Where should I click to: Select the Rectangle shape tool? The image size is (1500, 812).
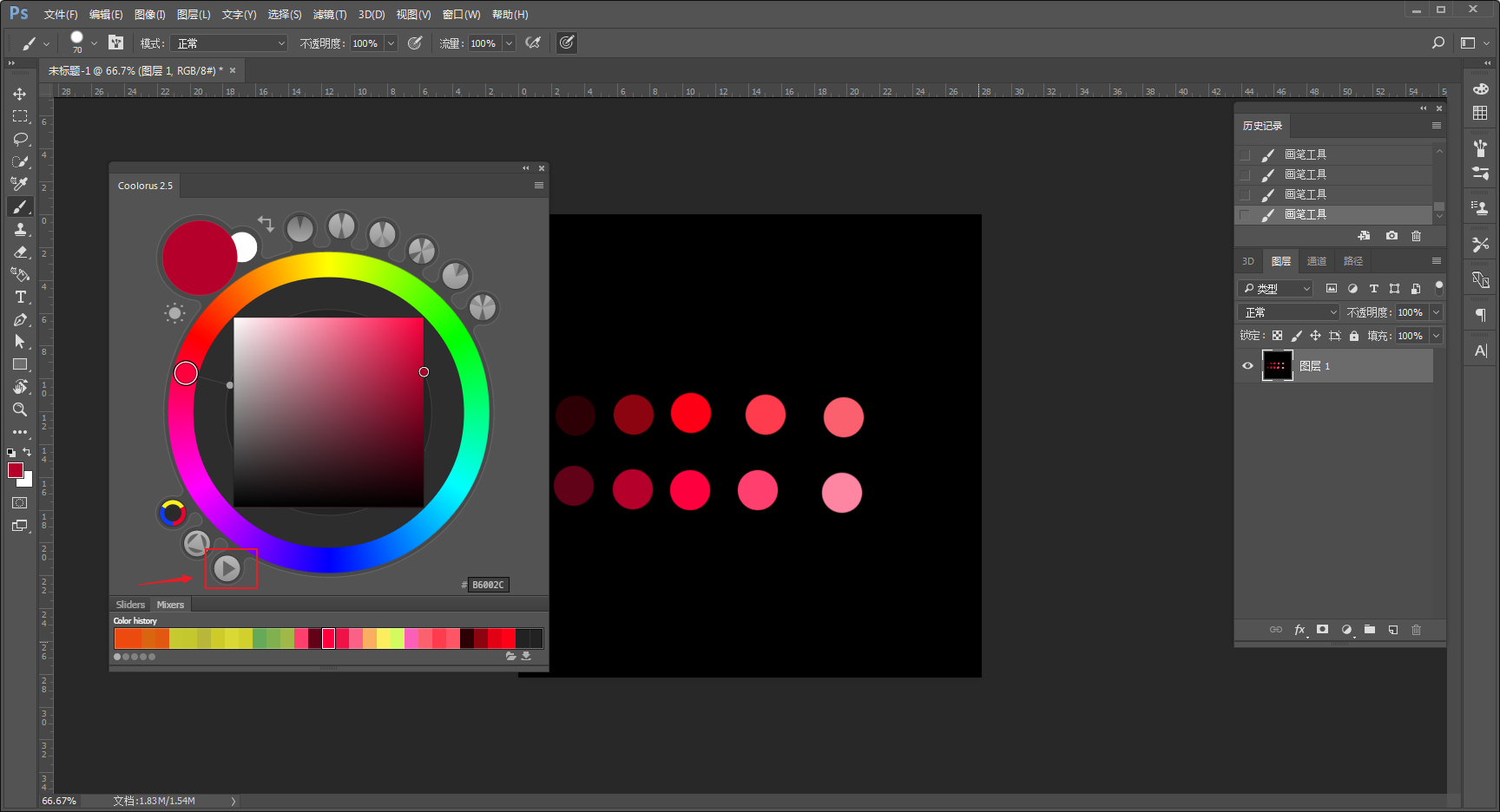coord(20,364)
